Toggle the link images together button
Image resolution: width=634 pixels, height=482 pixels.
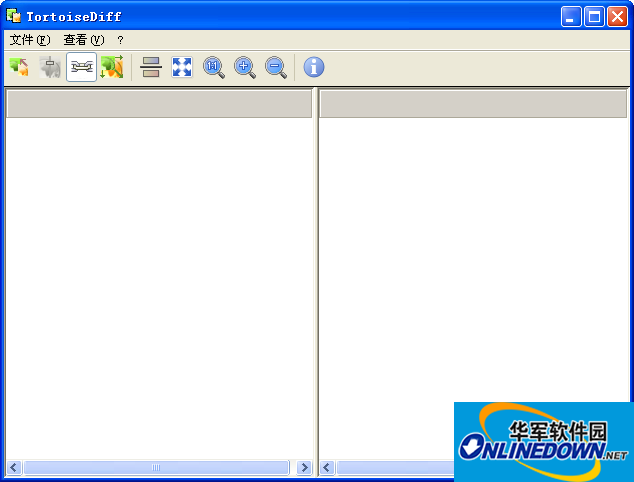[81, 67]
